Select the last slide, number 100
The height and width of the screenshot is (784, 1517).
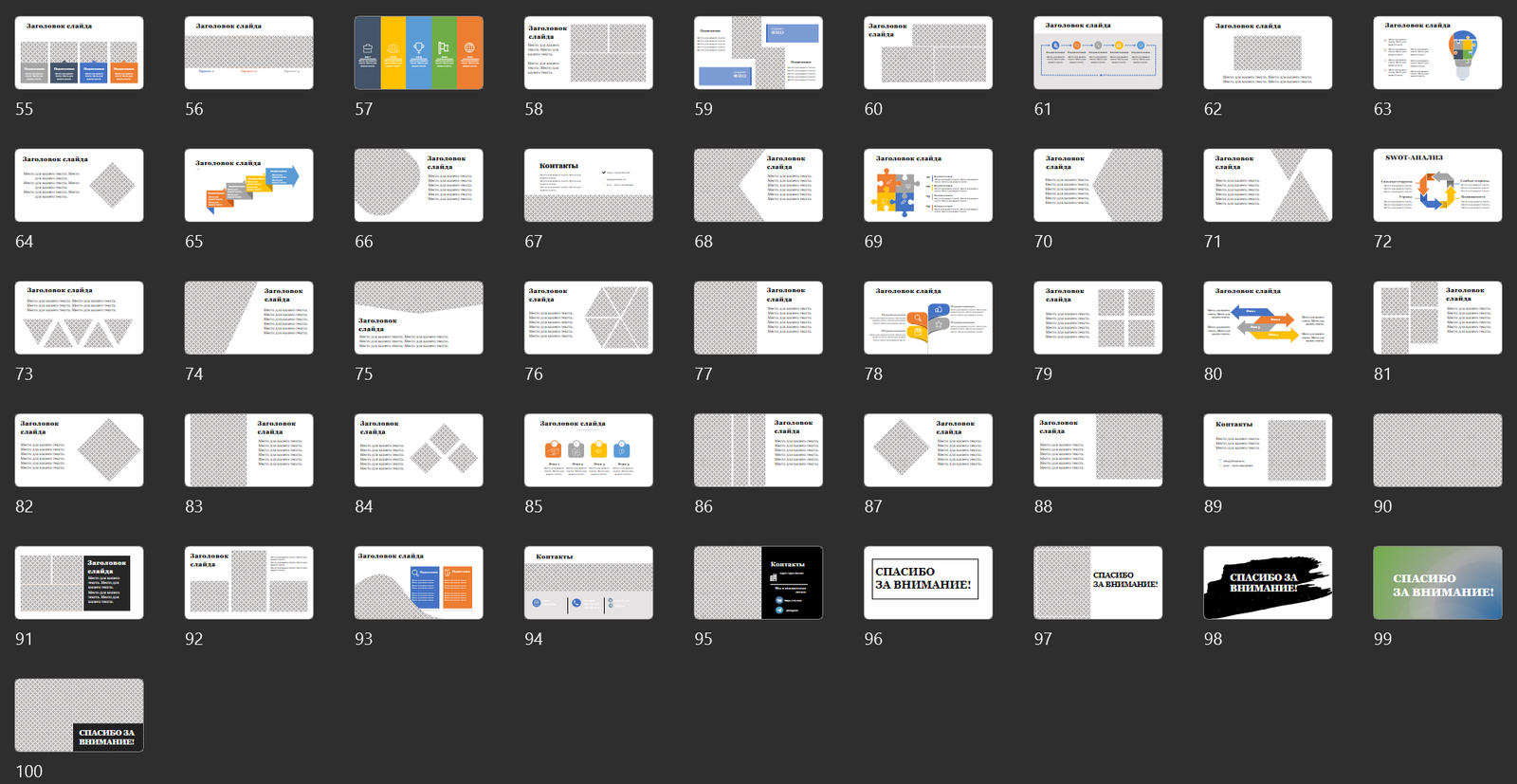coord(79,715)
